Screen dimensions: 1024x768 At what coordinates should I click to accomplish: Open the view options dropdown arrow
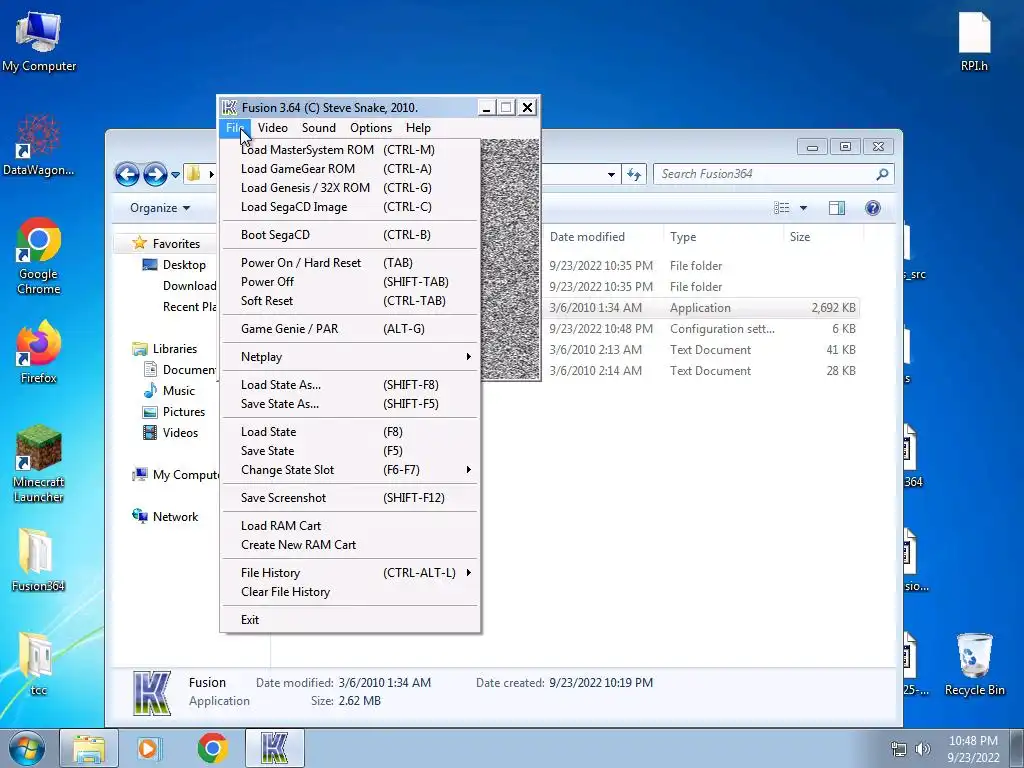pos(803,208)
